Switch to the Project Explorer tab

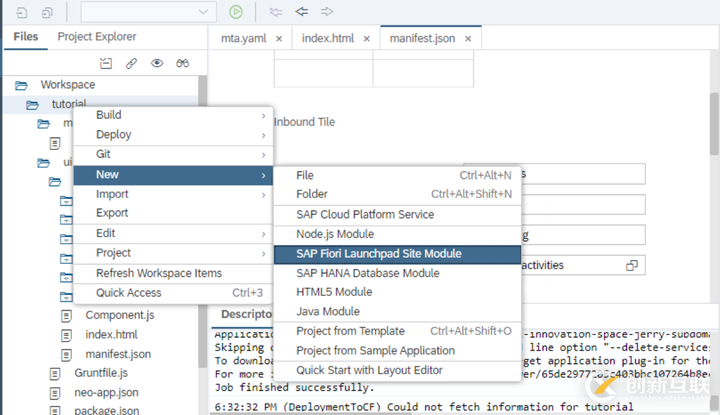pos(96,37)
